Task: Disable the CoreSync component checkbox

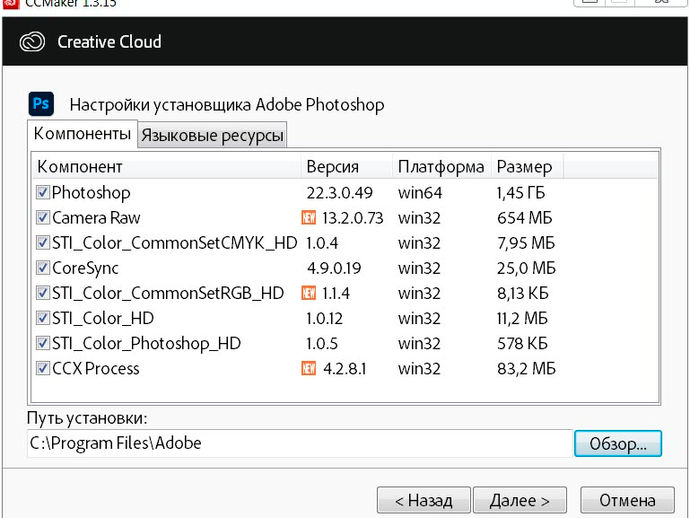Action: tap(43, 268)
